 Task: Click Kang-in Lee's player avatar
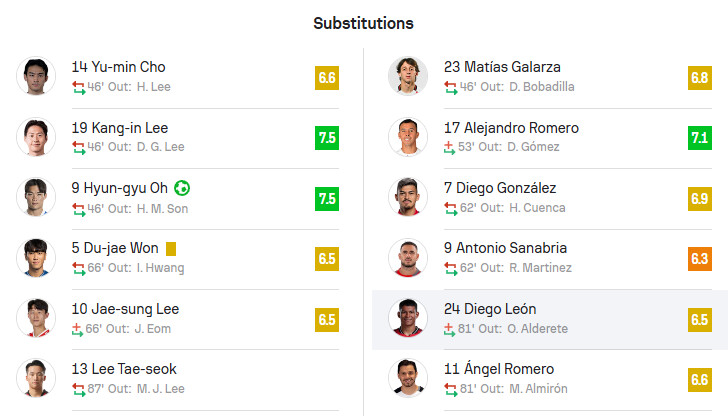click(x=36, y=137)
